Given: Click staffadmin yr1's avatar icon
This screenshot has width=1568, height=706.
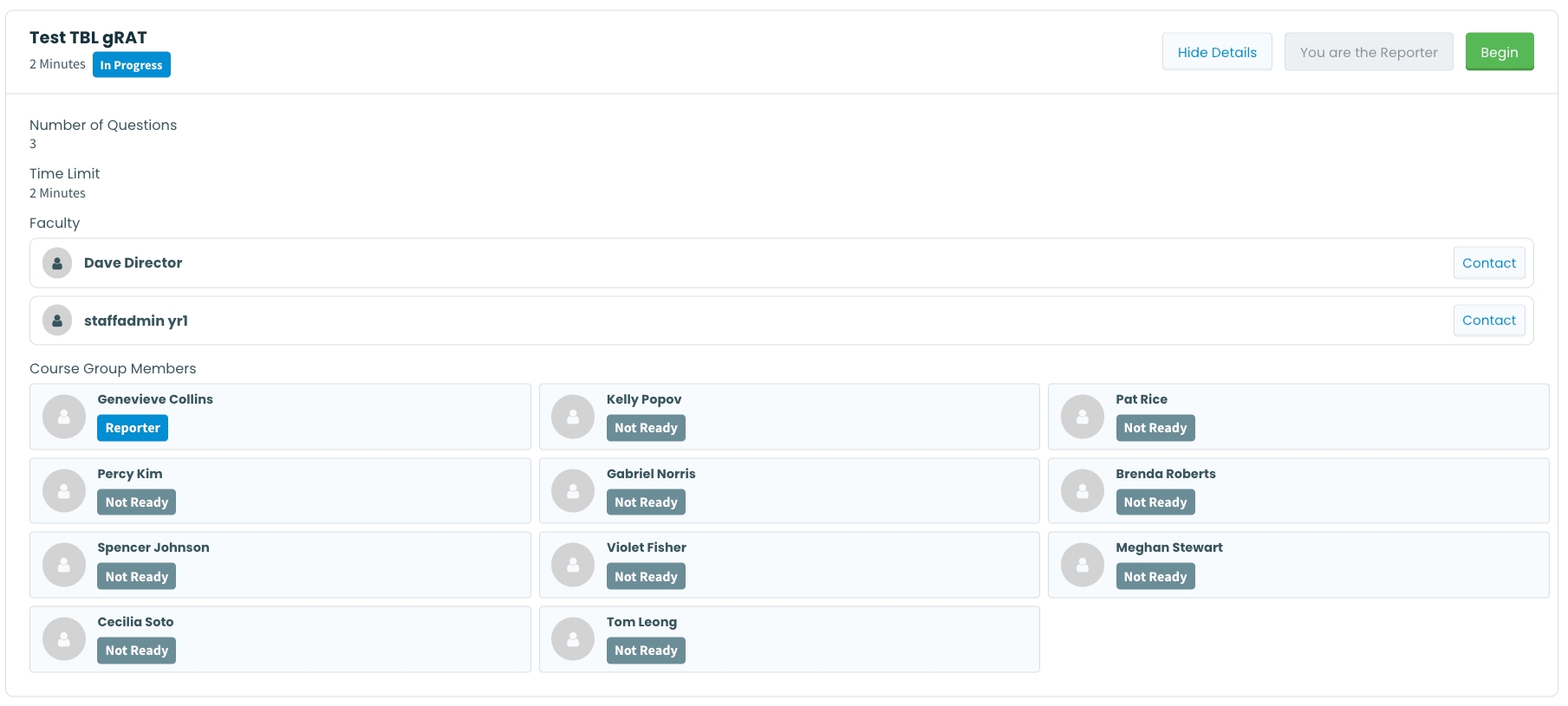Looking at the screenshot, I should 57,321.
